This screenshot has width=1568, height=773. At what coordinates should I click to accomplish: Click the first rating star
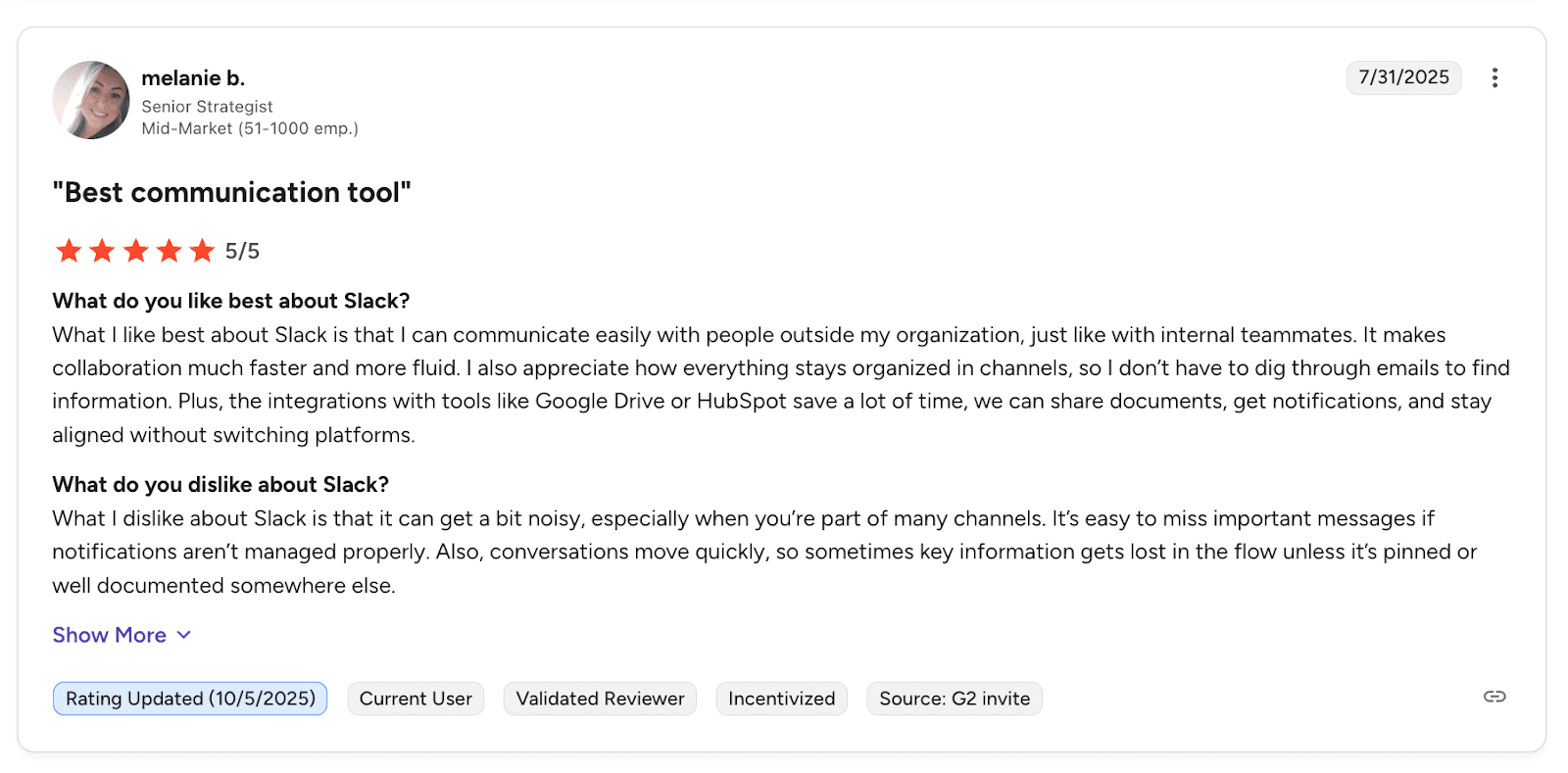tap(69, 251)
